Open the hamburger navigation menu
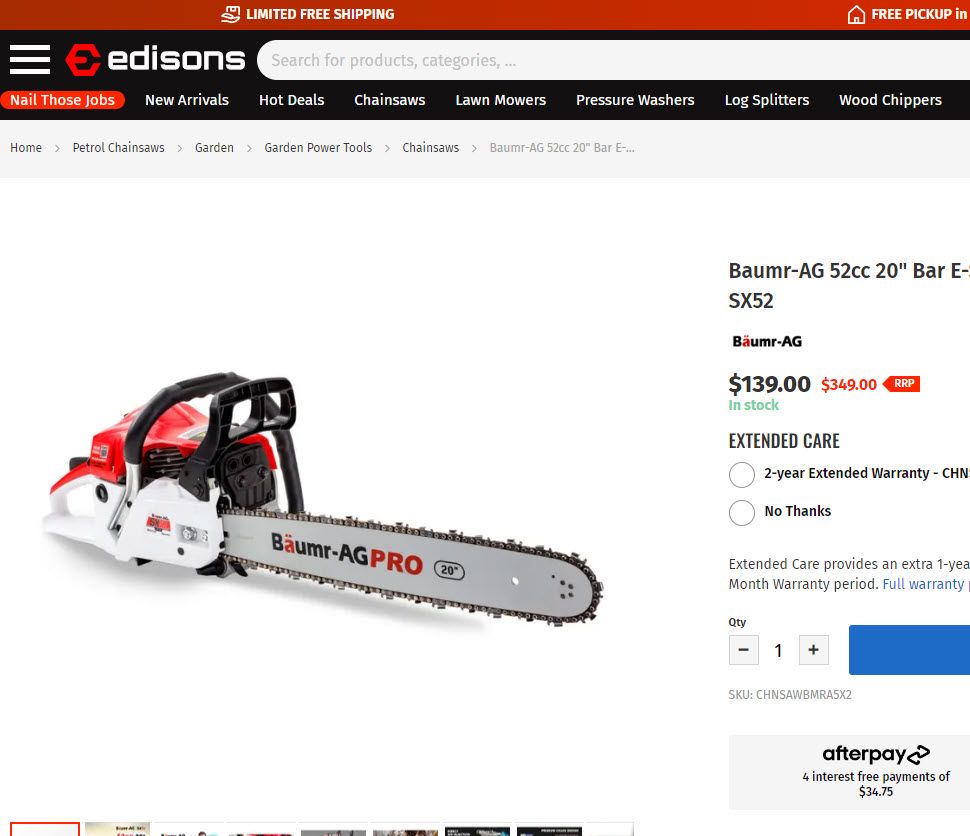This screenshot has width=970, height=836. pos(30,59)
